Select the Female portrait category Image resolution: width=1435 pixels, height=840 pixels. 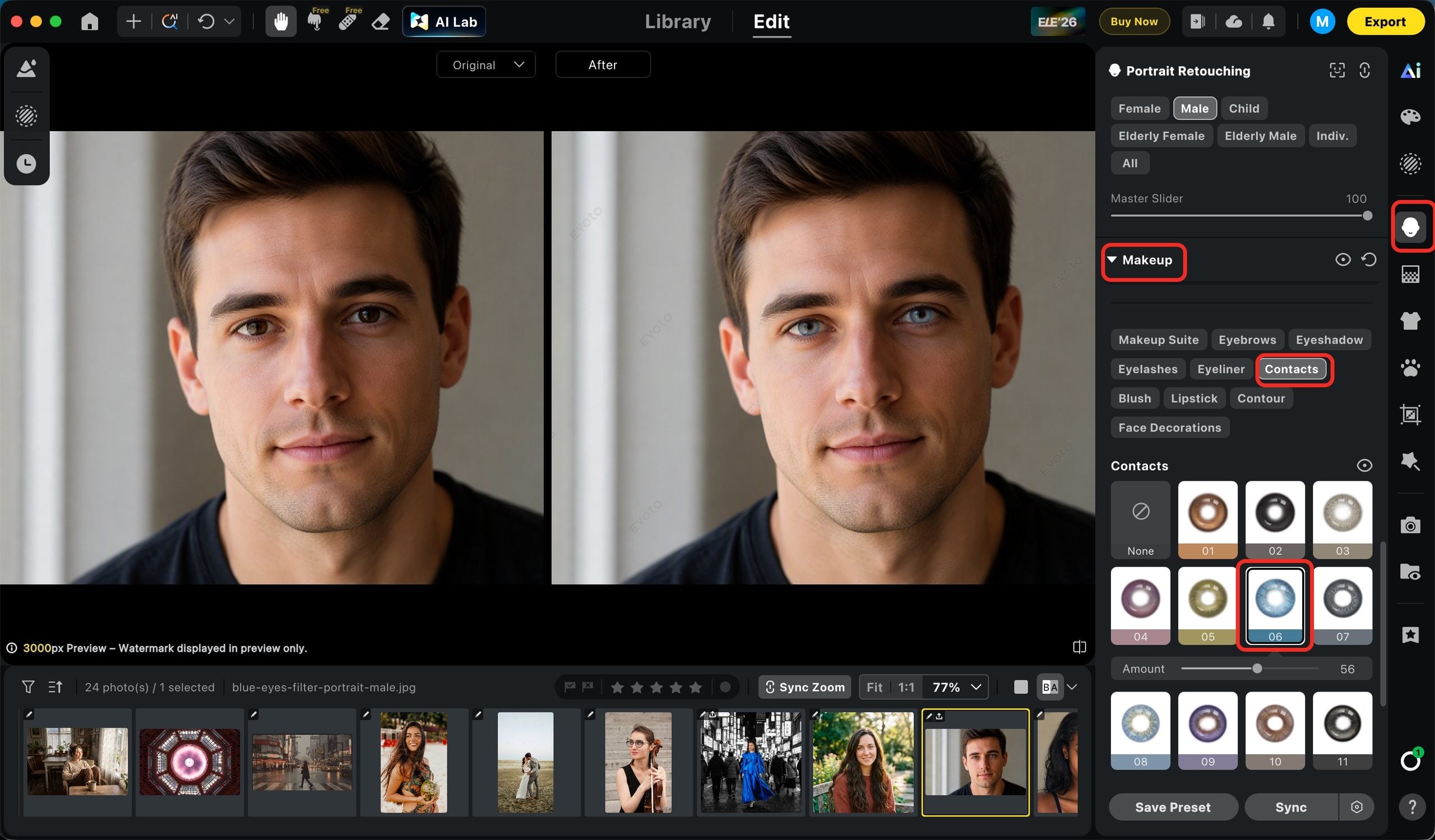pyautogui.click(x=1140, y=108)
